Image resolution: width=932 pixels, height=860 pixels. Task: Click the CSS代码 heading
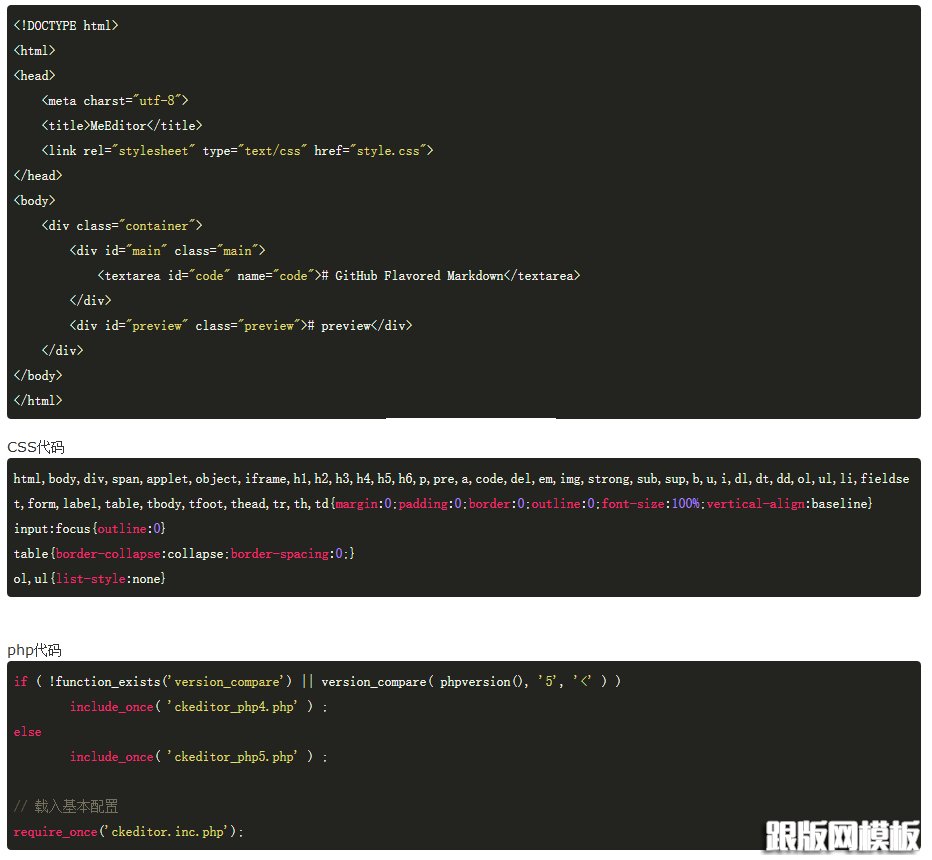pos(36,447)
